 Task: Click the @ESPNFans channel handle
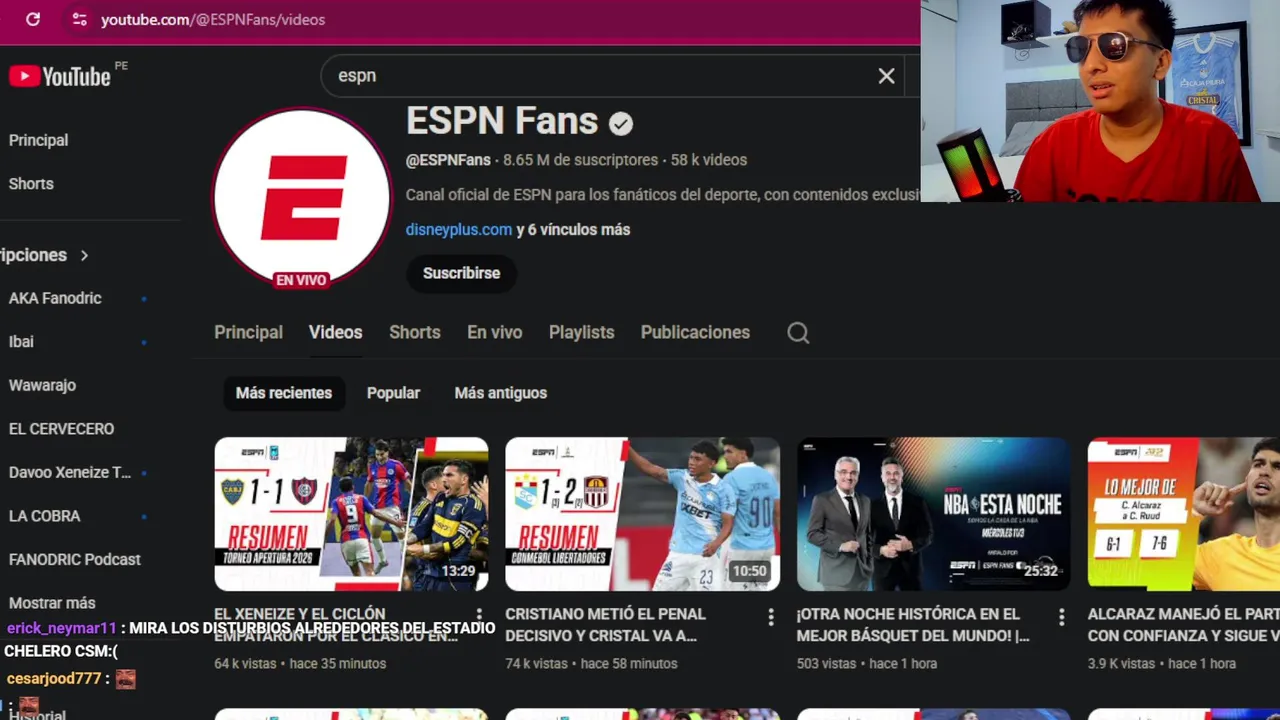(448, 160)
